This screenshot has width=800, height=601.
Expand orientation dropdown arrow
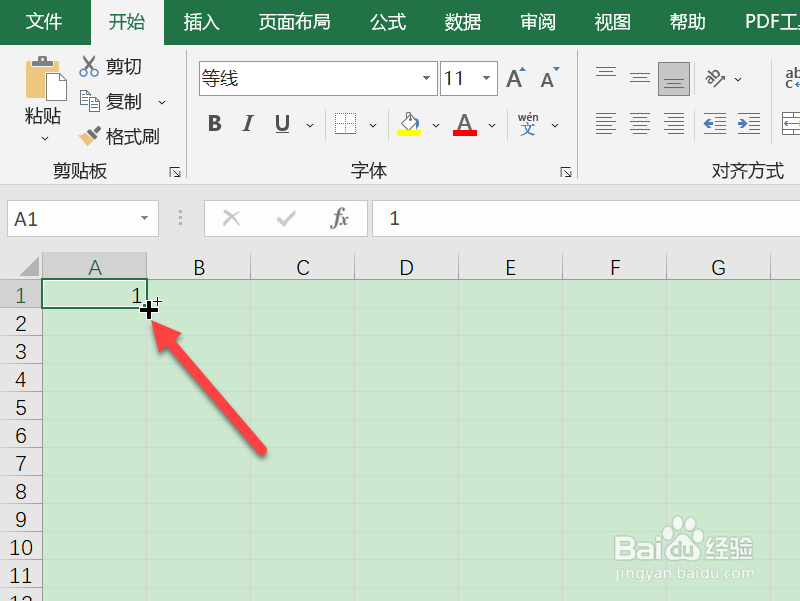coord(738,80)
